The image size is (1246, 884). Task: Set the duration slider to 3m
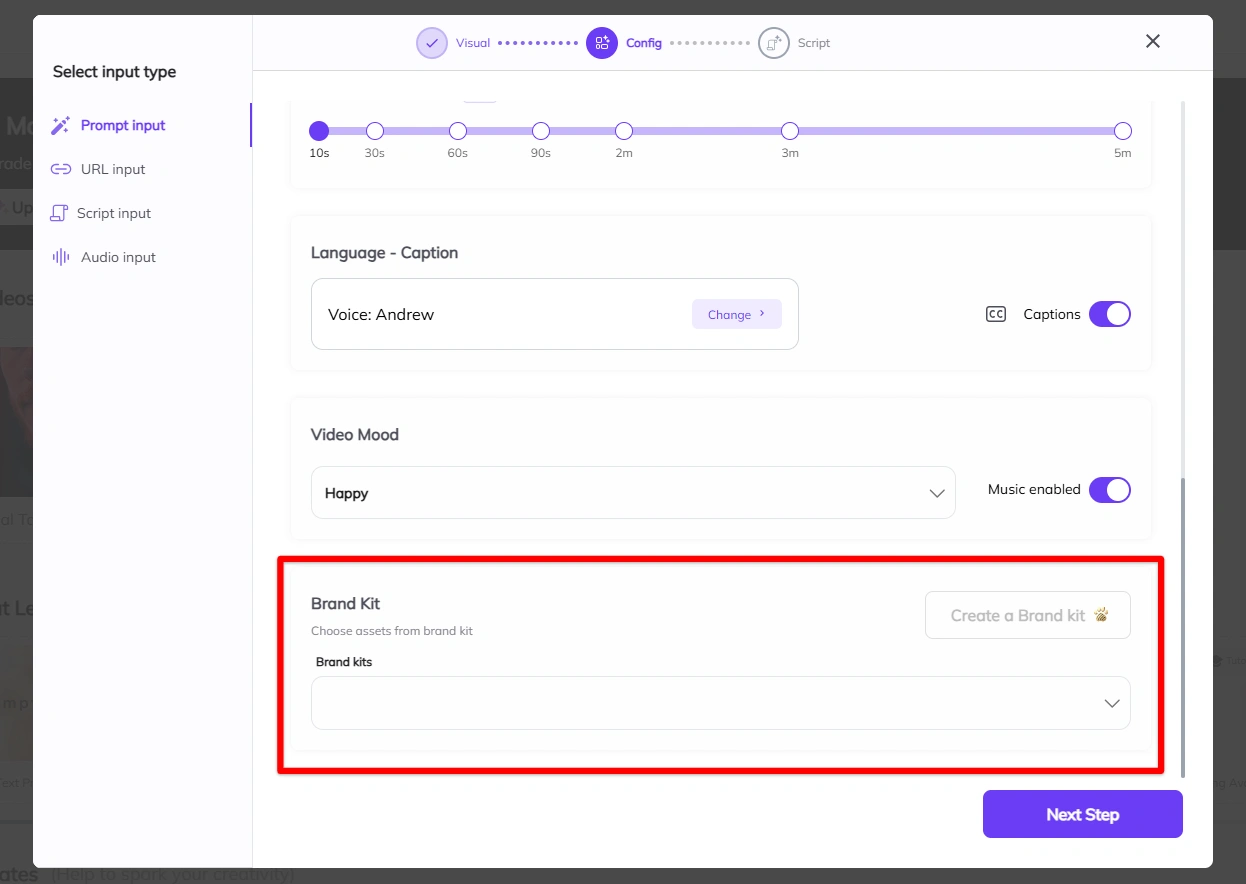click(x=790, y=131)
